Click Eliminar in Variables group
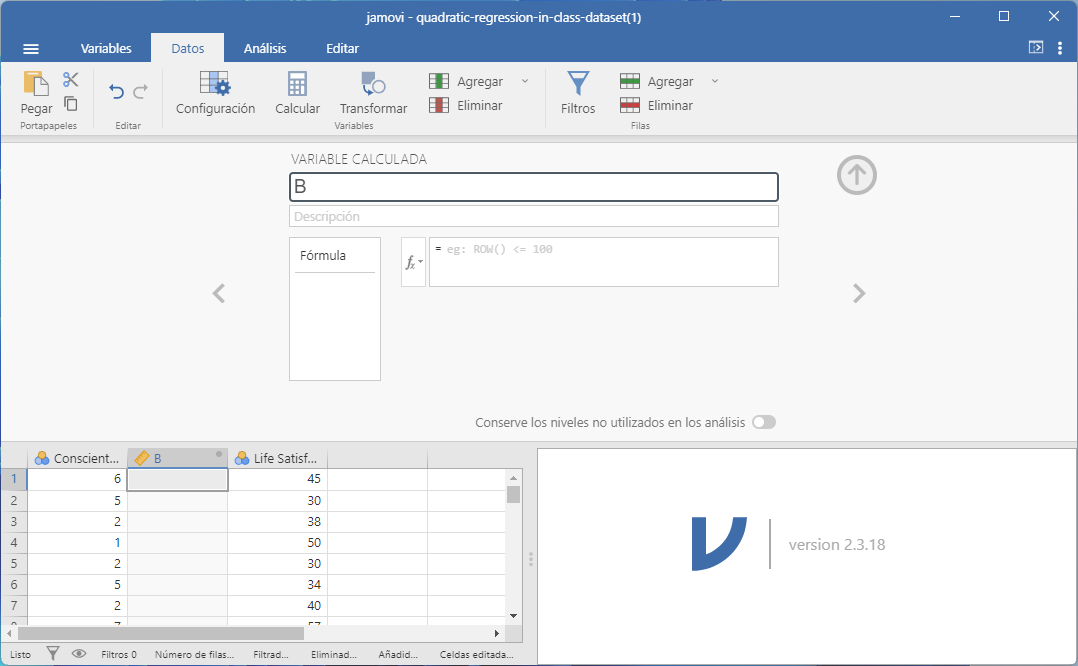This screenshot has height=666, width=1078. point(467,105)
